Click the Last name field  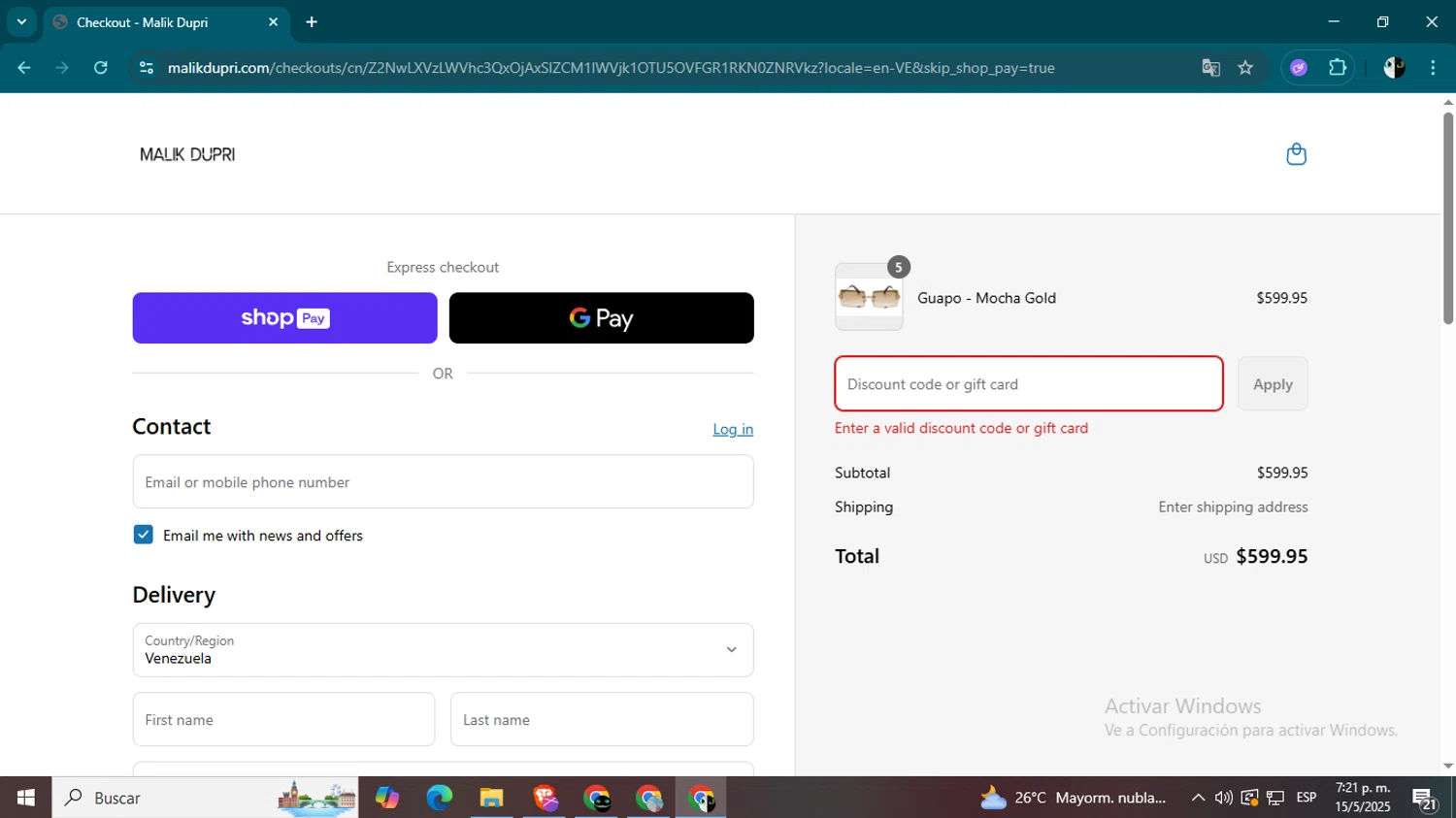(602, 720)
